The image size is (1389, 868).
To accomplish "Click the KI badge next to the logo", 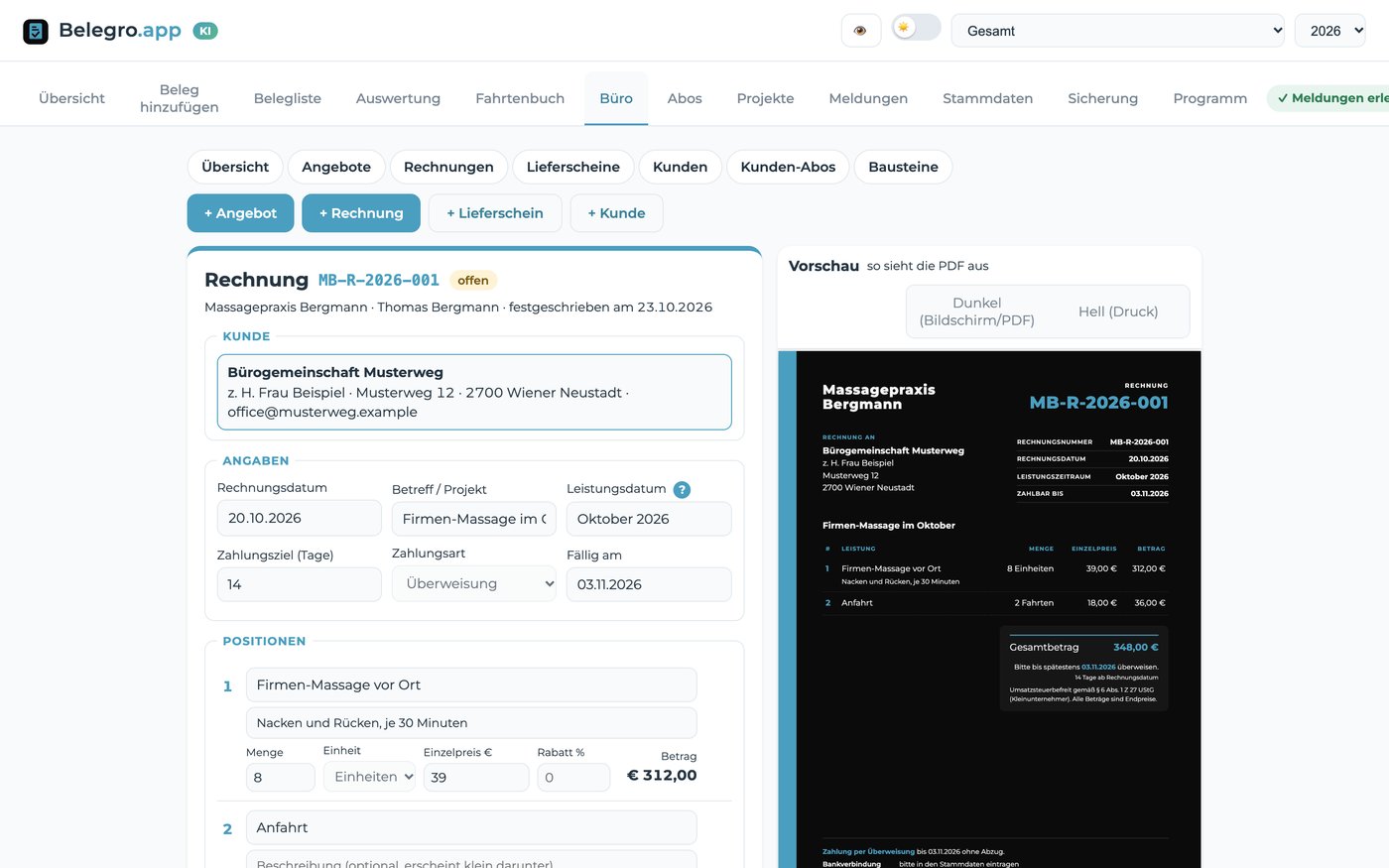I will pos(205,31).
